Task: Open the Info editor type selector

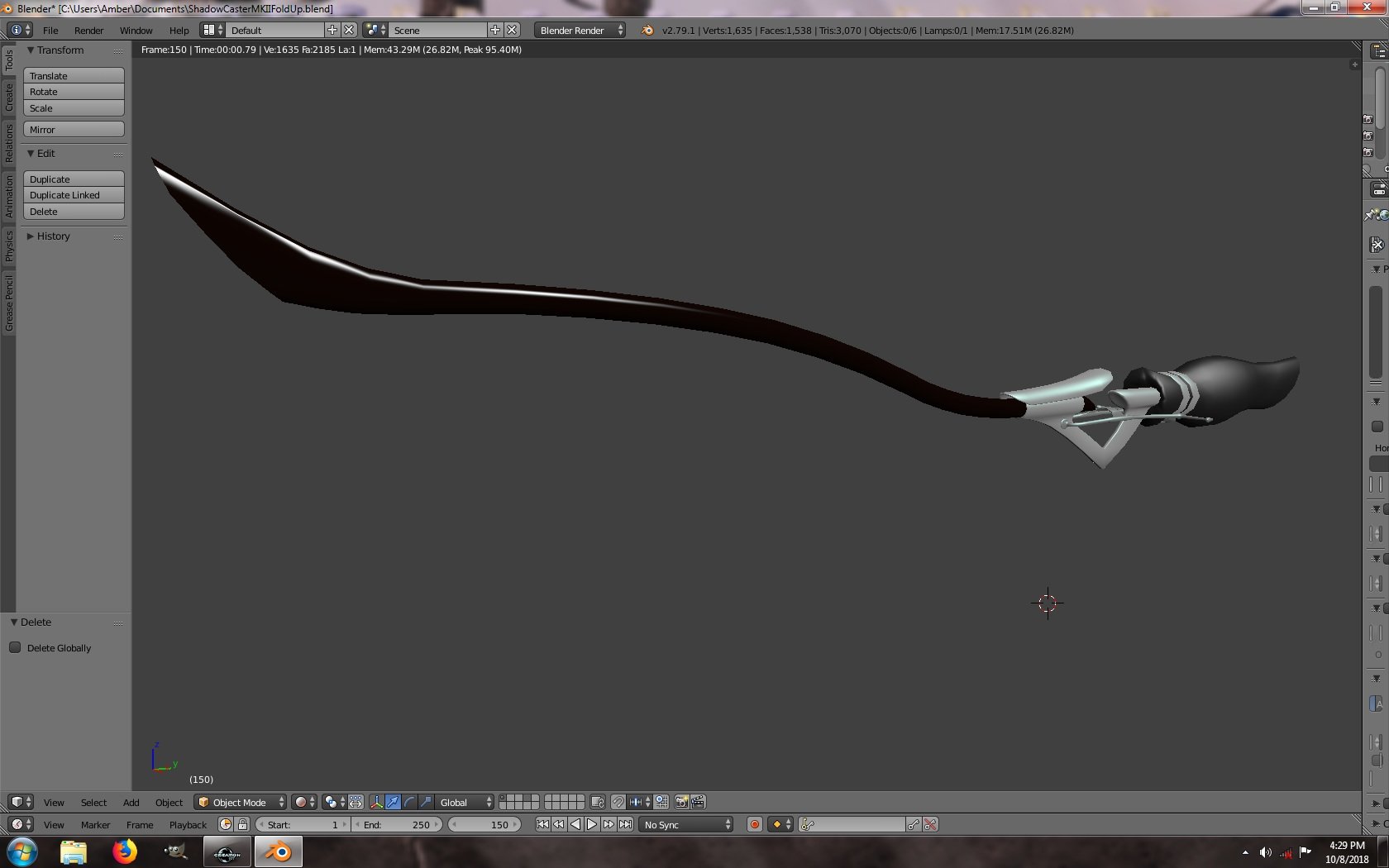Action: pyautogui.click(x=20, y=30)
